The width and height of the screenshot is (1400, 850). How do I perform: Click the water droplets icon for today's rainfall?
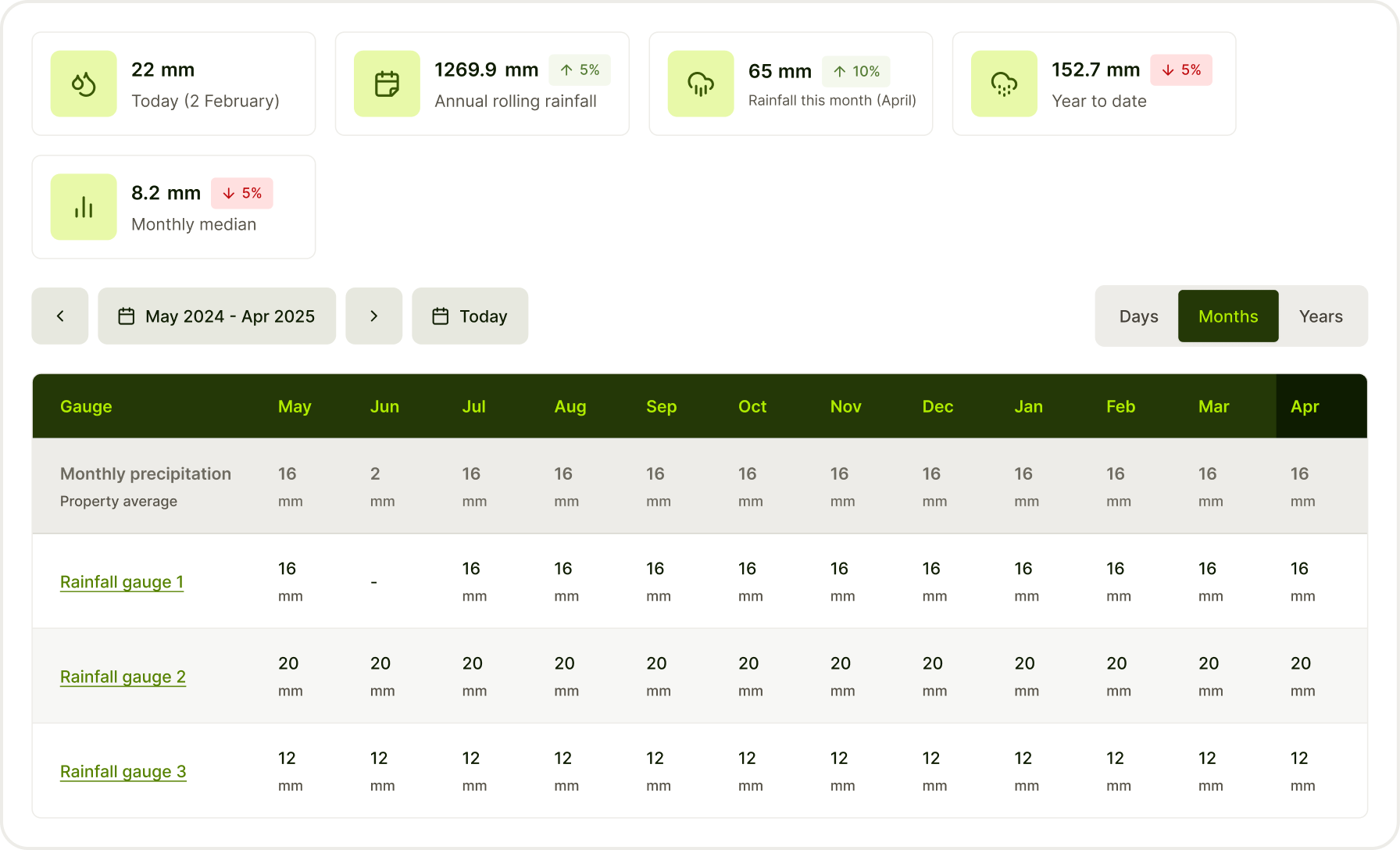coord(84,84)
